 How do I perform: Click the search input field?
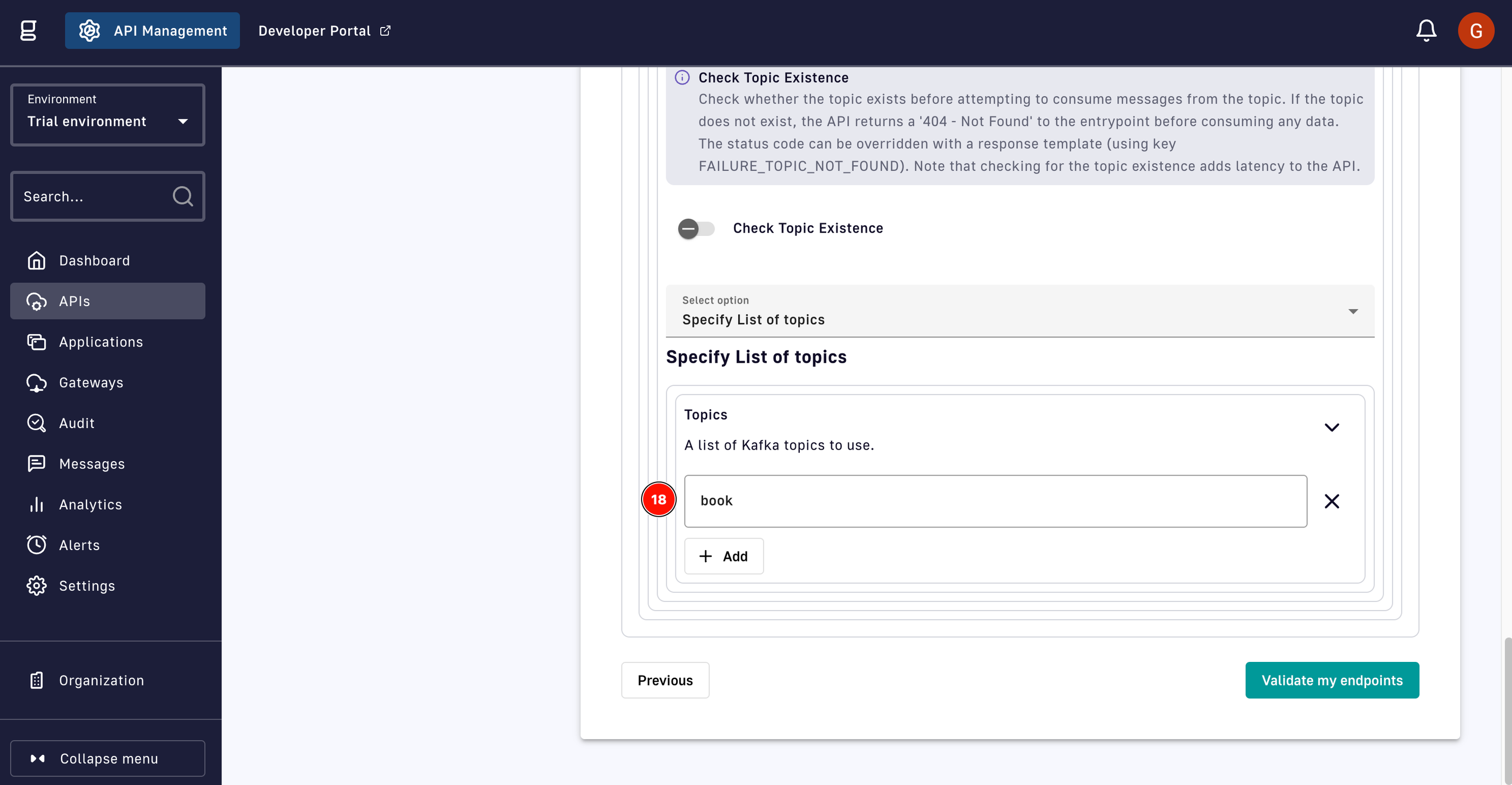(108, 196)
